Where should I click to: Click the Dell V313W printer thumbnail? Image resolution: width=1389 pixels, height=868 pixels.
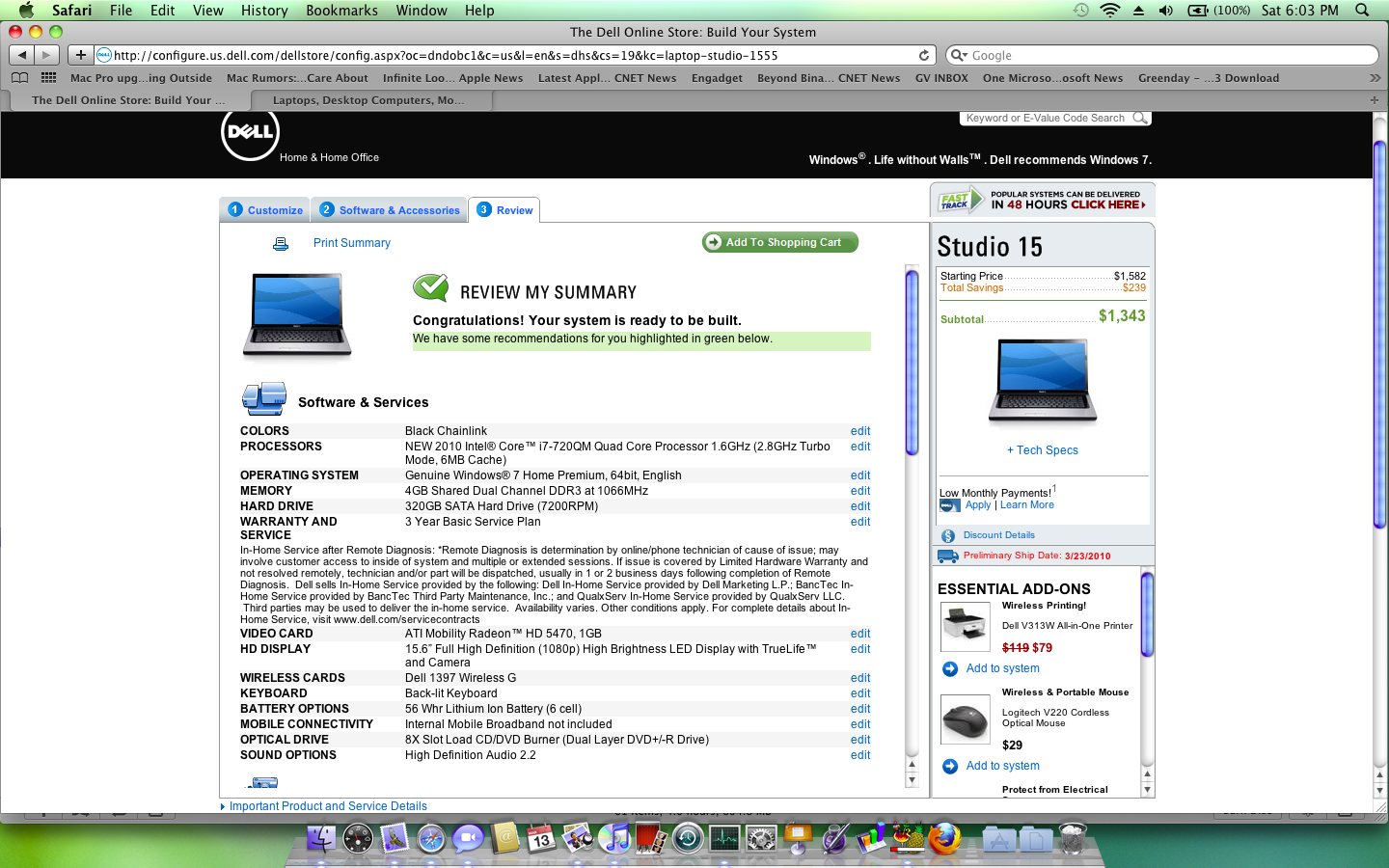(966, 627)
